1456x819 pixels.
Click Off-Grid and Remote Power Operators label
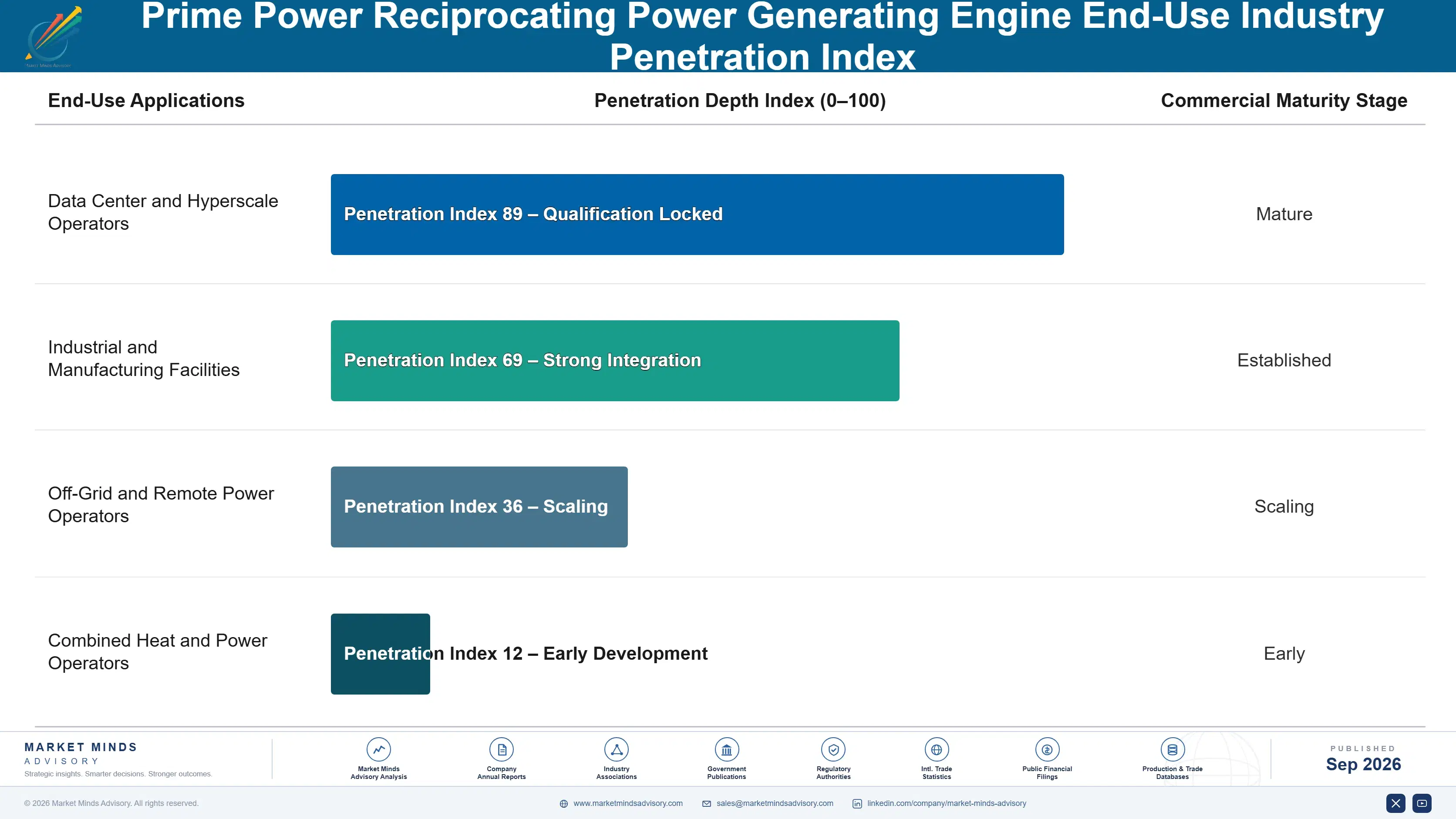pos(161,505)
